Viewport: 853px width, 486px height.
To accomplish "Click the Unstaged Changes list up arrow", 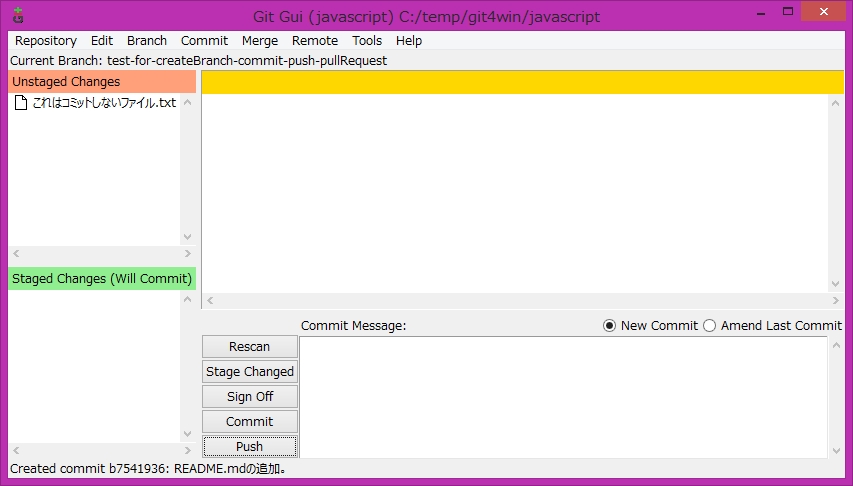I will click(x=188, y=102).
